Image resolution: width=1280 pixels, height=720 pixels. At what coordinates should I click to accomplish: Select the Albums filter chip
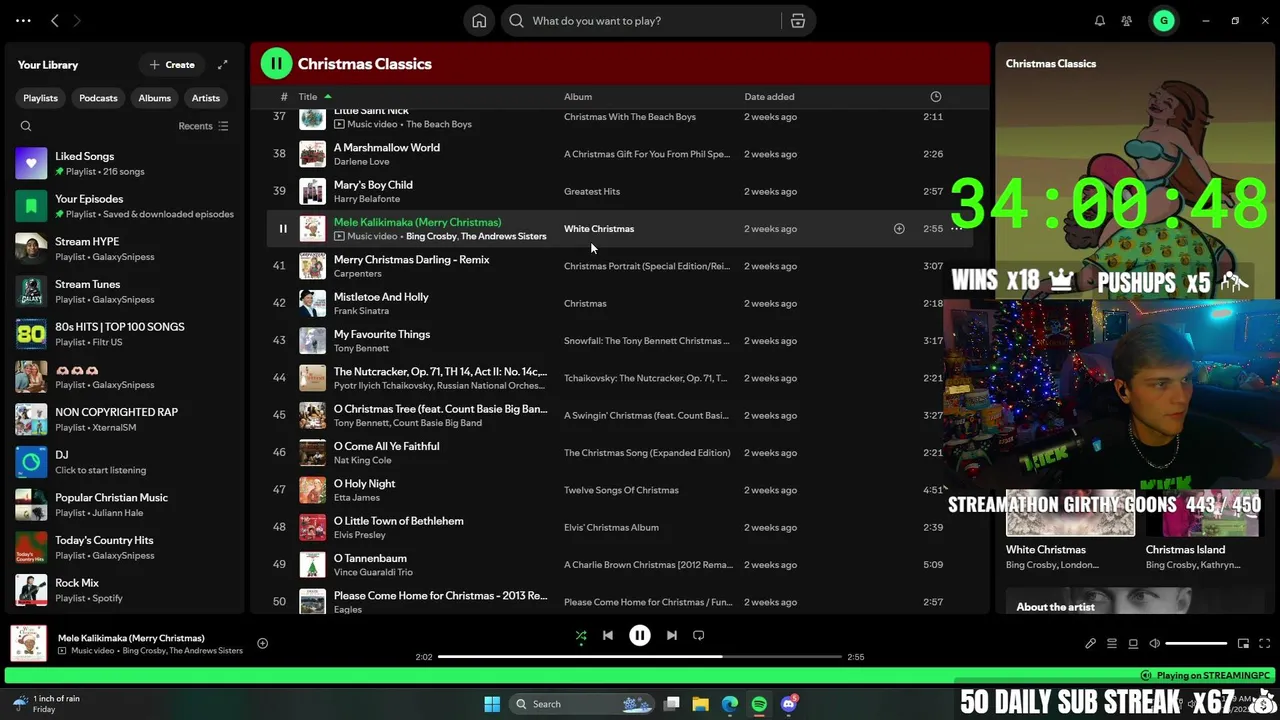point(154,98)
